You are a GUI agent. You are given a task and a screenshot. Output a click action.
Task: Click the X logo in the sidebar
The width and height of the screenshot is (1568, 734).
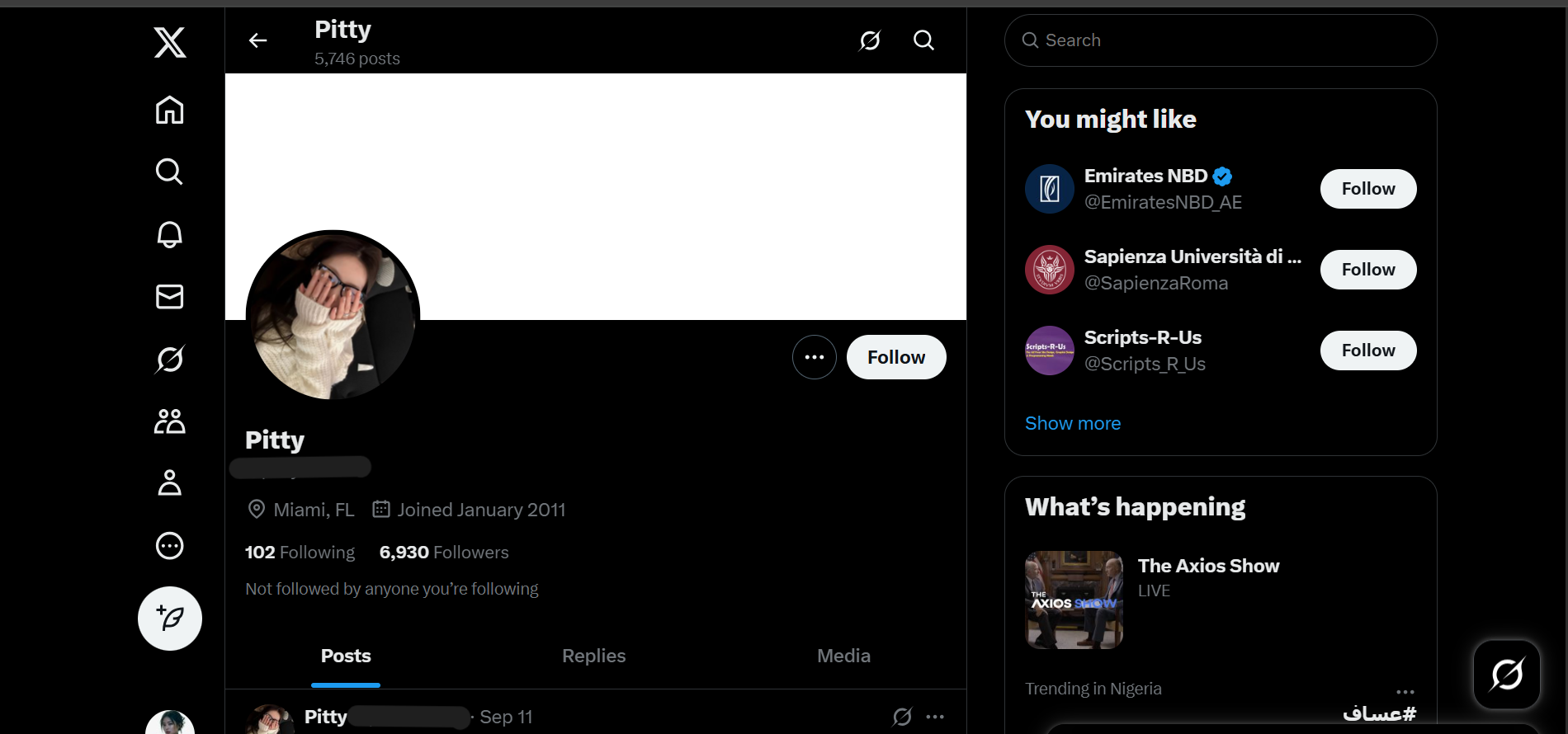coord(170,42)
